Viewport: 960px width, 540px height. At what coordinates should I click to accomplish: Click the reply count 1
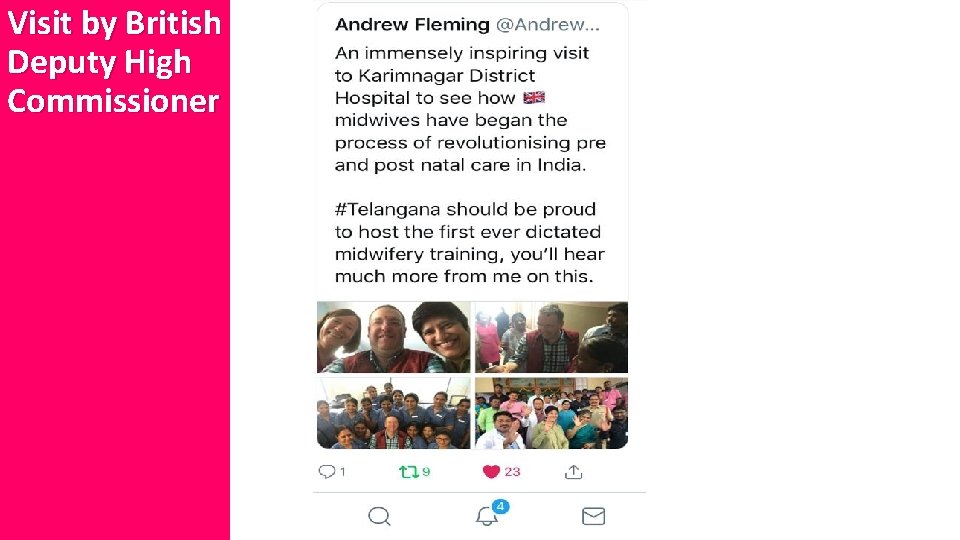click(343, 471)
